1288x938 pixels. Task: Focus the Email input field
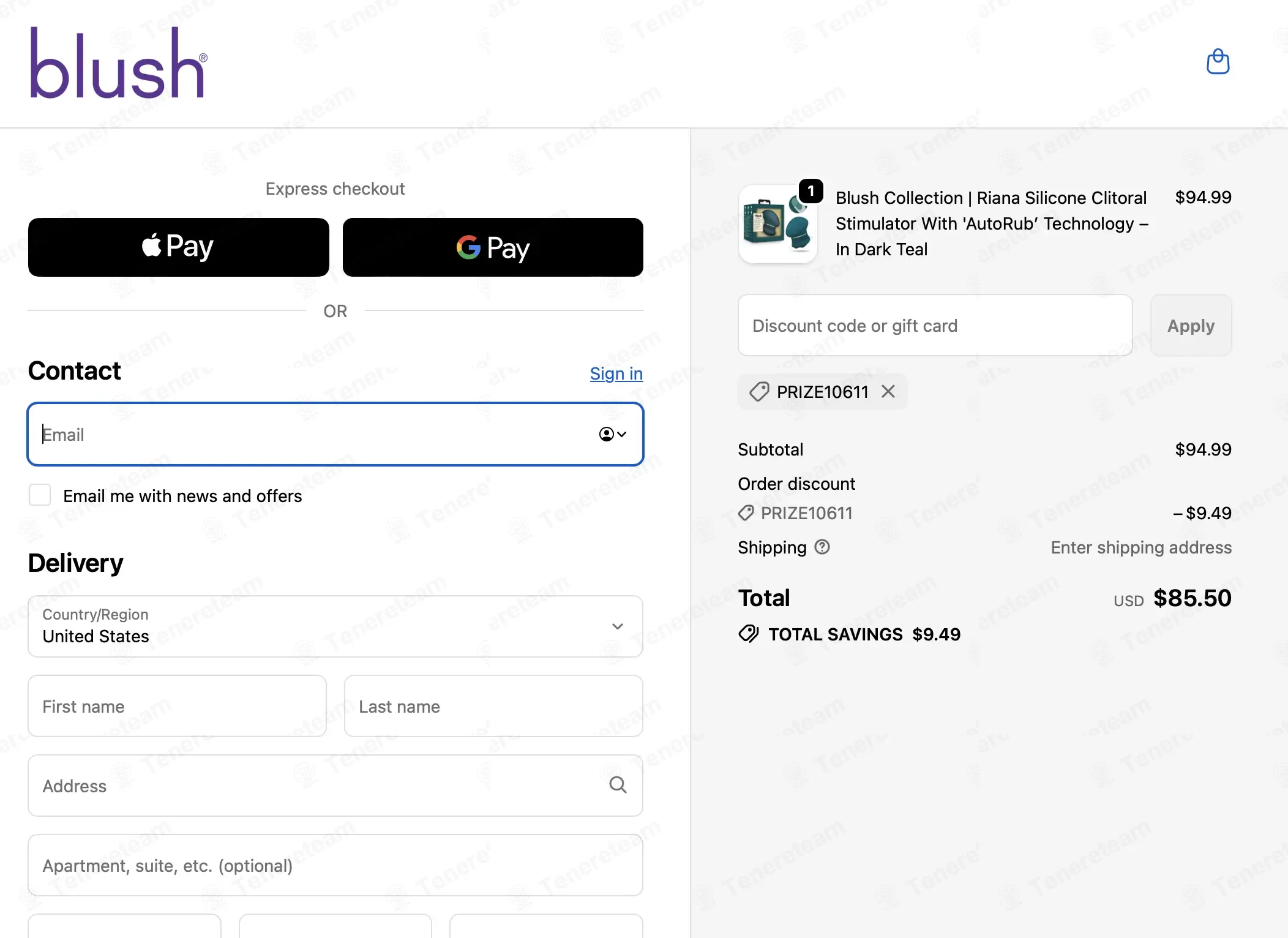pos(335,434)
